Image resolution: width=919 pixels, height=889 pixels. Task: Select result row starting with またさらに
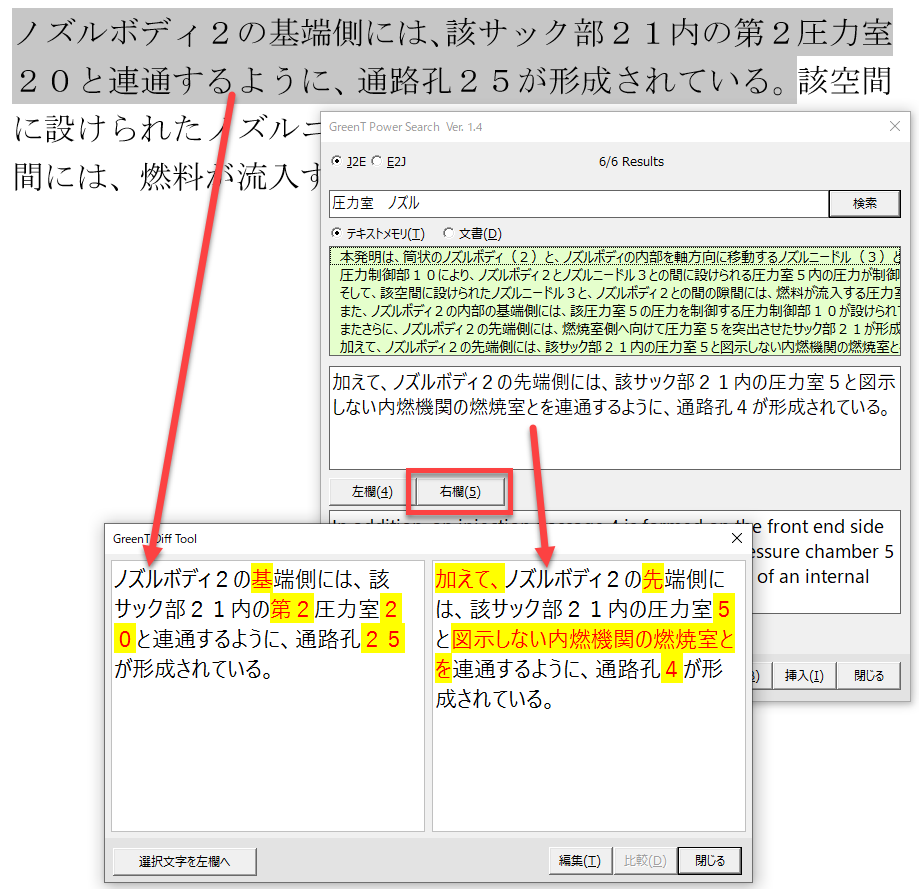pyautogui.click(x=615, y=329)
